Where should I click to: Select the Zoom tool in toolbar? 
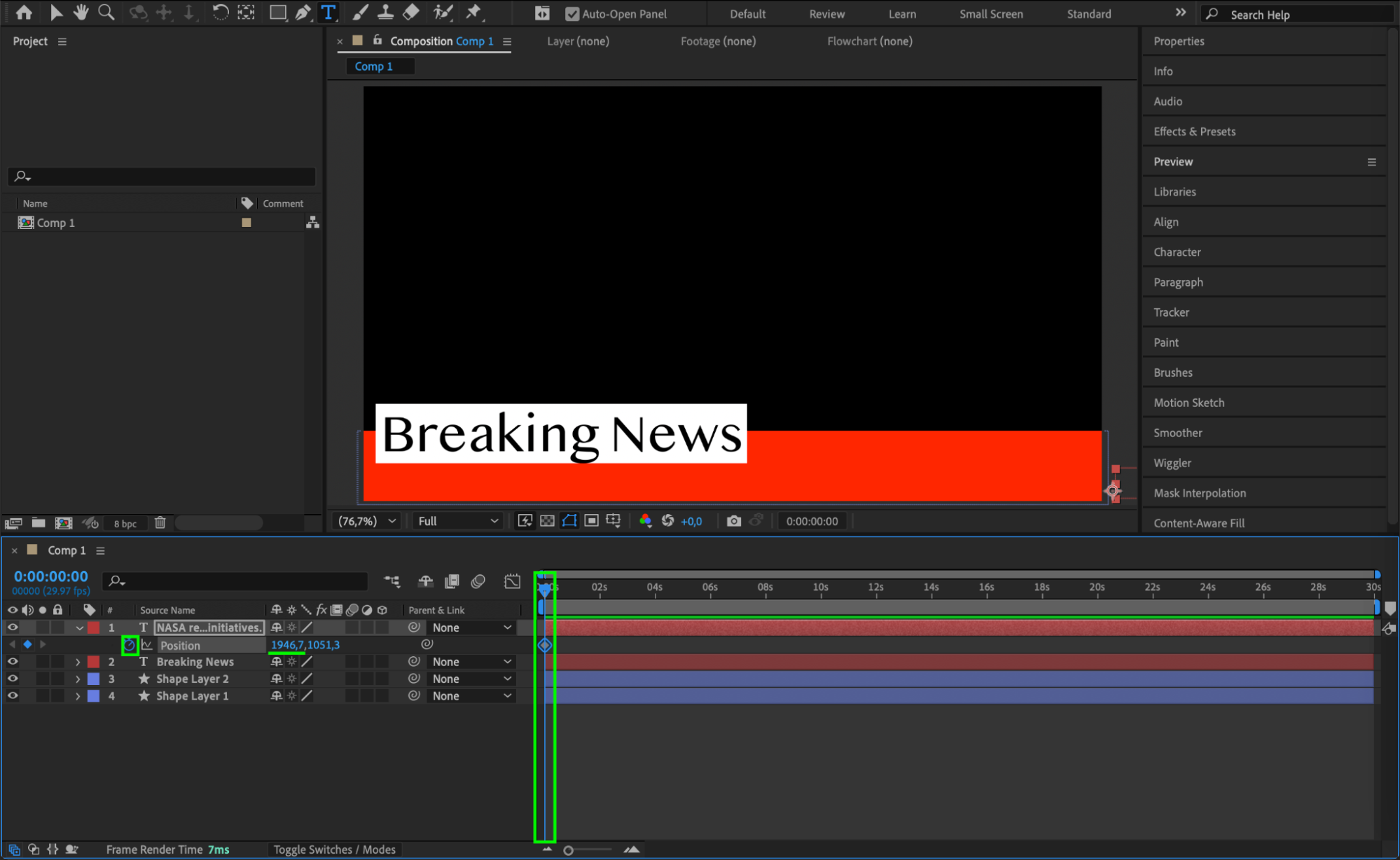coord(106,13)
